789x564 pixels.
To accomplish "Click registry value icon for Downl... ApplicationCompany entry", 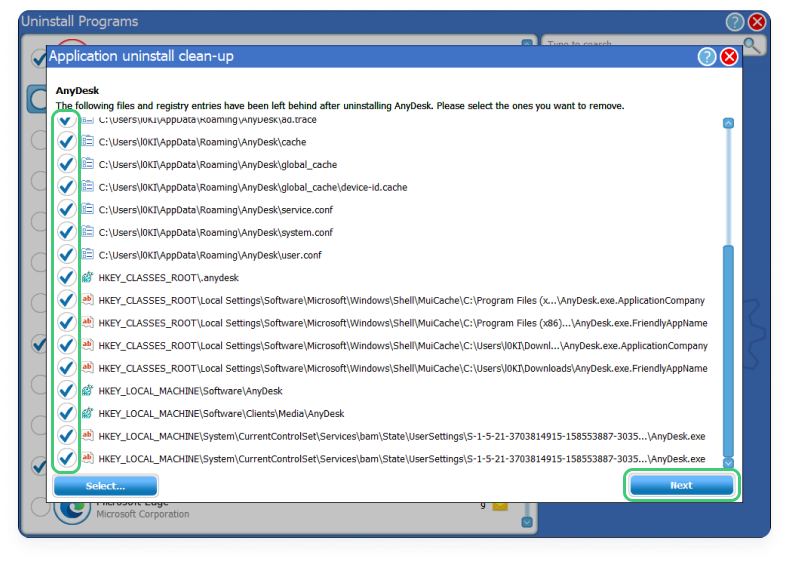I will [x=88, y=345].
